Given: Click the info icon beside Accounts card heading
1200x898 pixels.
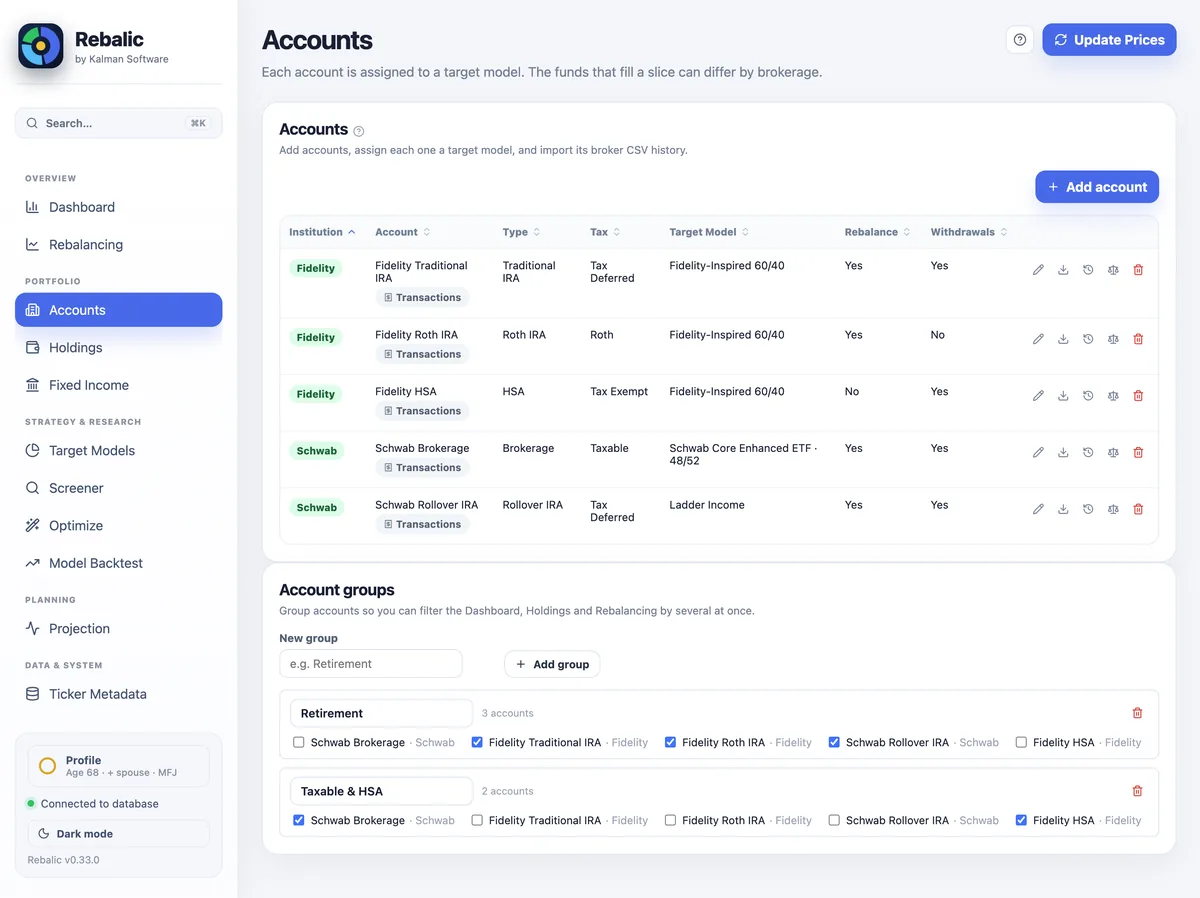Looking at the screenshot, I should tap(359, 131).
